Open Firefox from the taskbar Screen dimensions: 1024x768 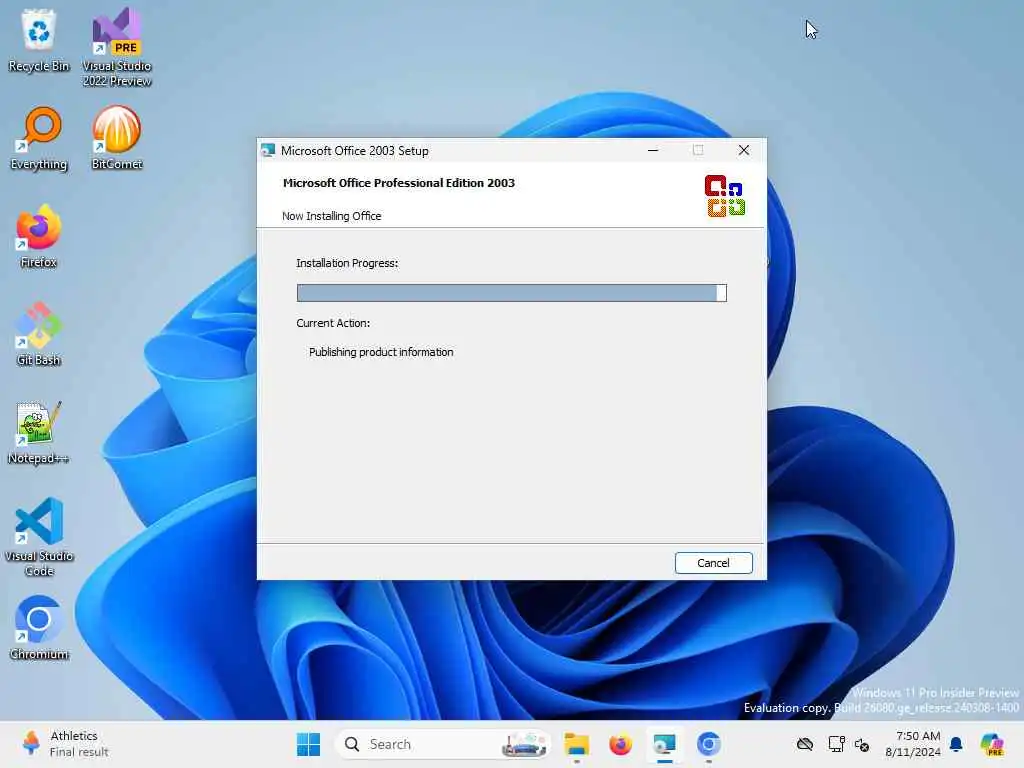(x=620, y=744)
